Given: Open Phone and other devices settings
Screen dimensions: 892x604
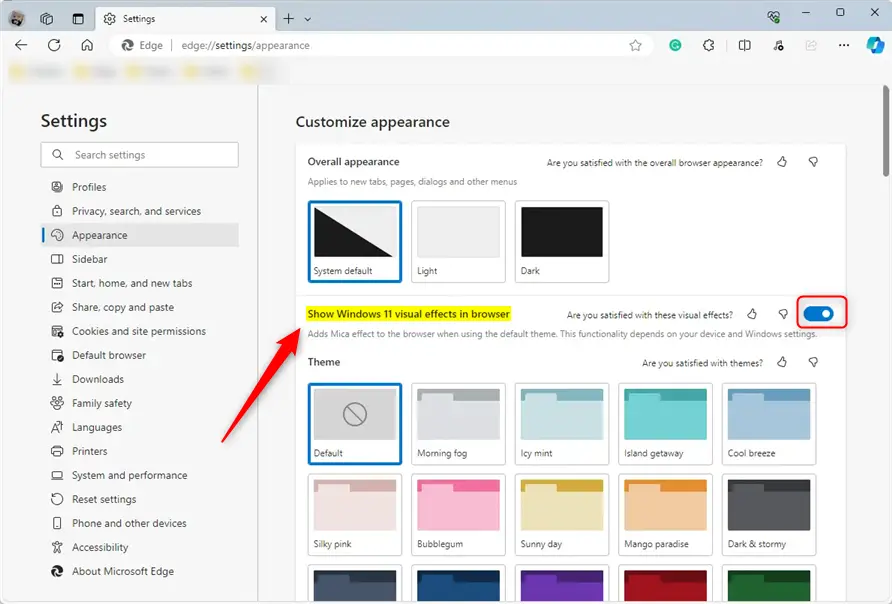Looking at the screenshot, I should pyautogui.click(x=140, y=523).
